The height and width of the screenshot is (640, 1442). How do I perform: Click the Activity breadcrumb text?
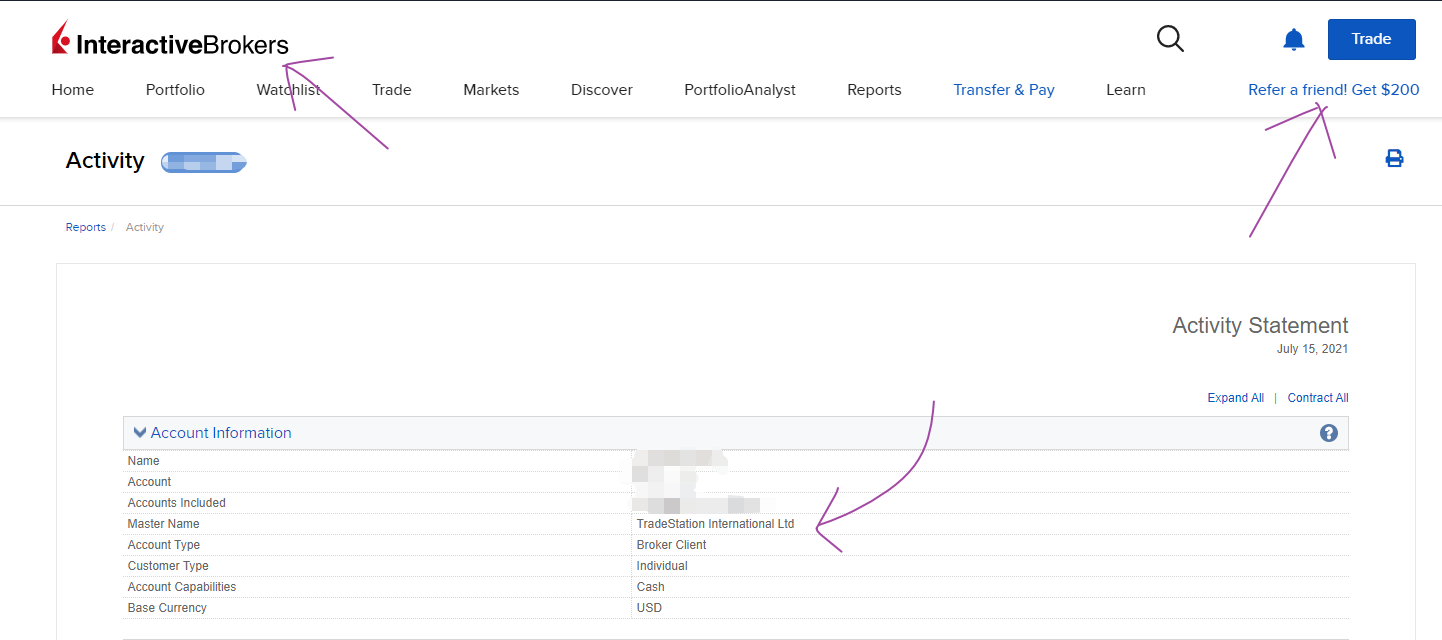[145, 228]
